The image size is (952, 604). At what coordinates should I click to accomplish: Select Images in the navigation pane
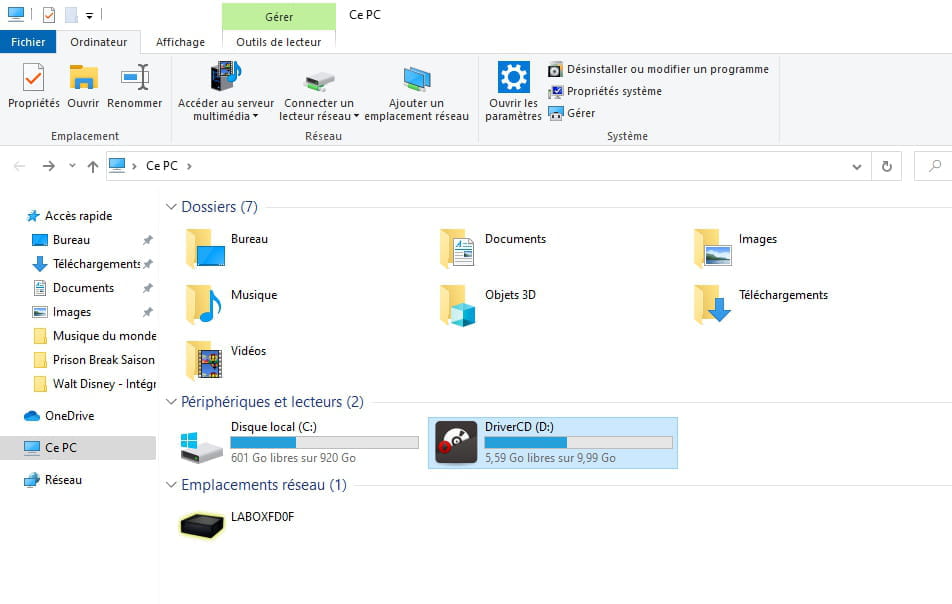[72, 312]
